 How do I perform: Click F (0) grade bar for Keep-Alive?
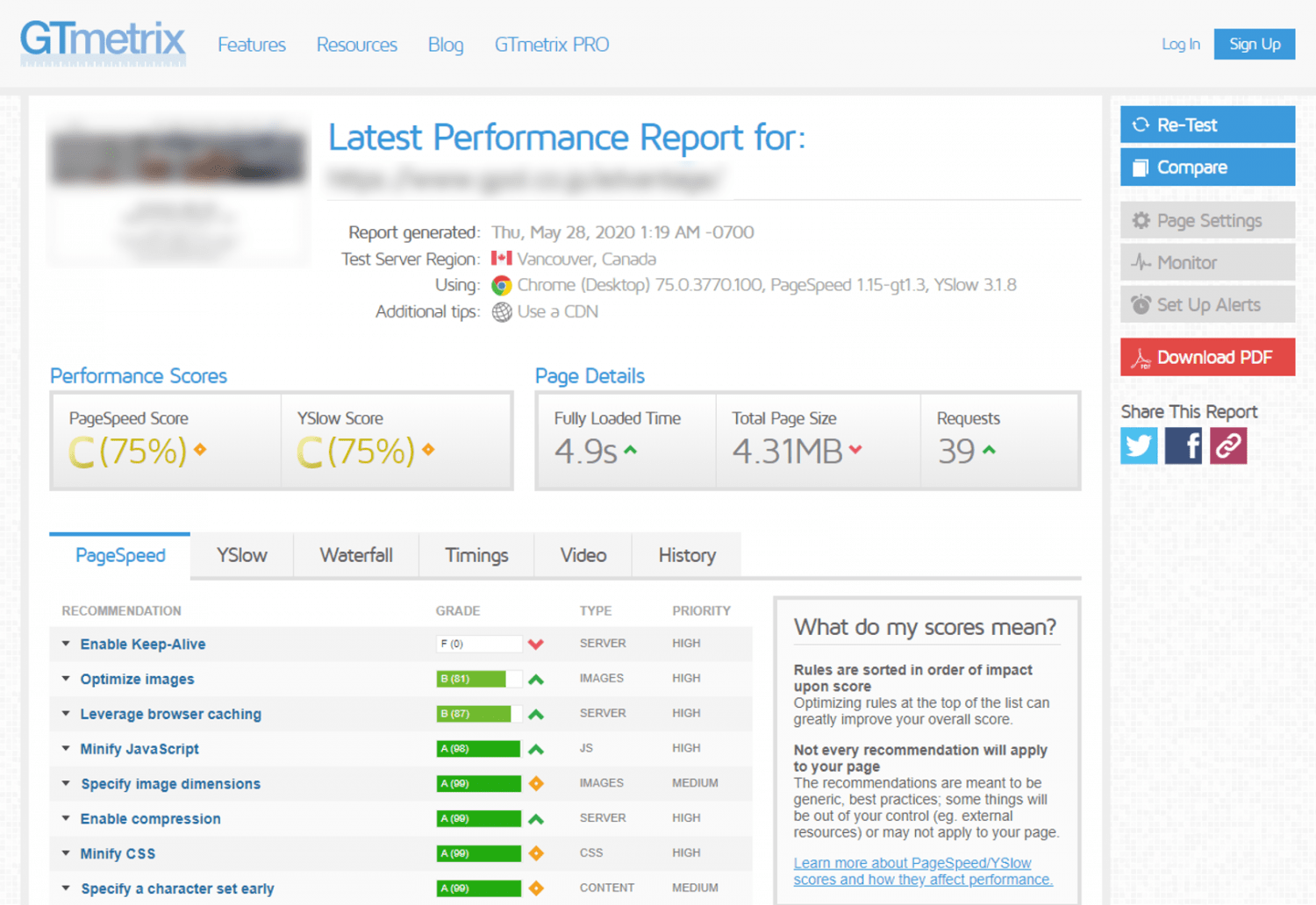point(479,644)
